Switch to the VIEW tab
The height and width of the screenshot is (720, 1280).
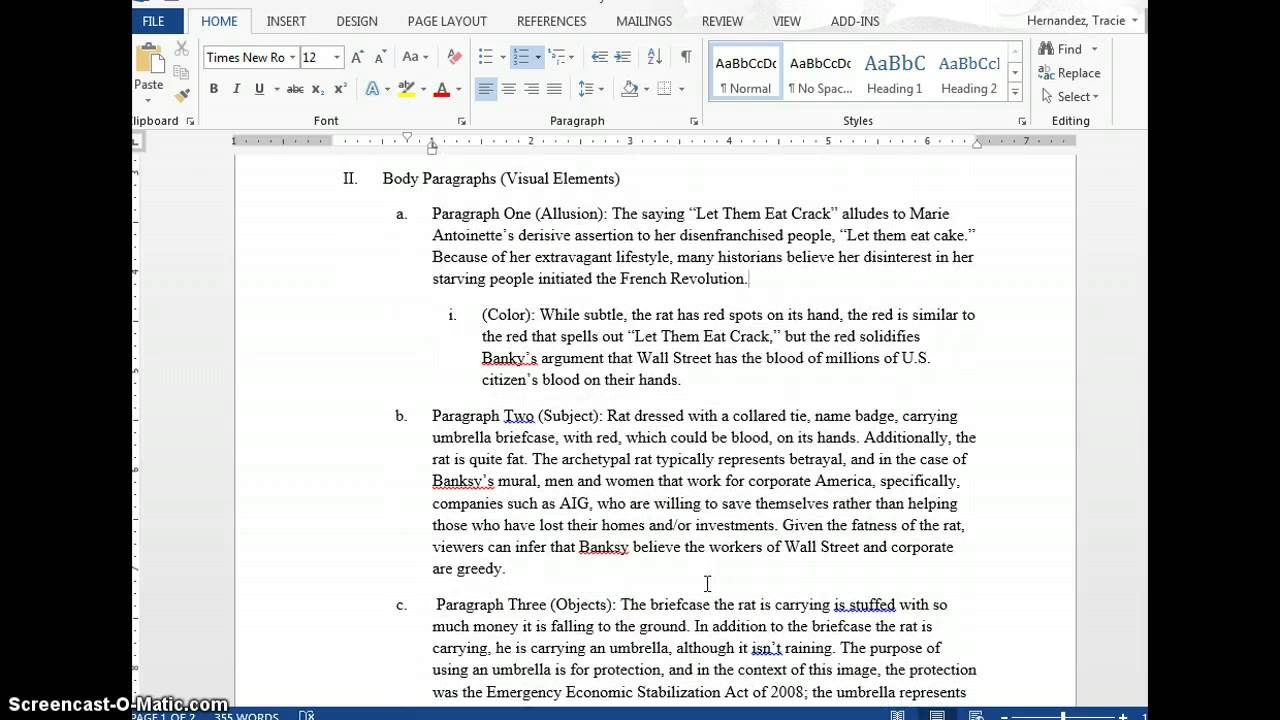[787, 21]
